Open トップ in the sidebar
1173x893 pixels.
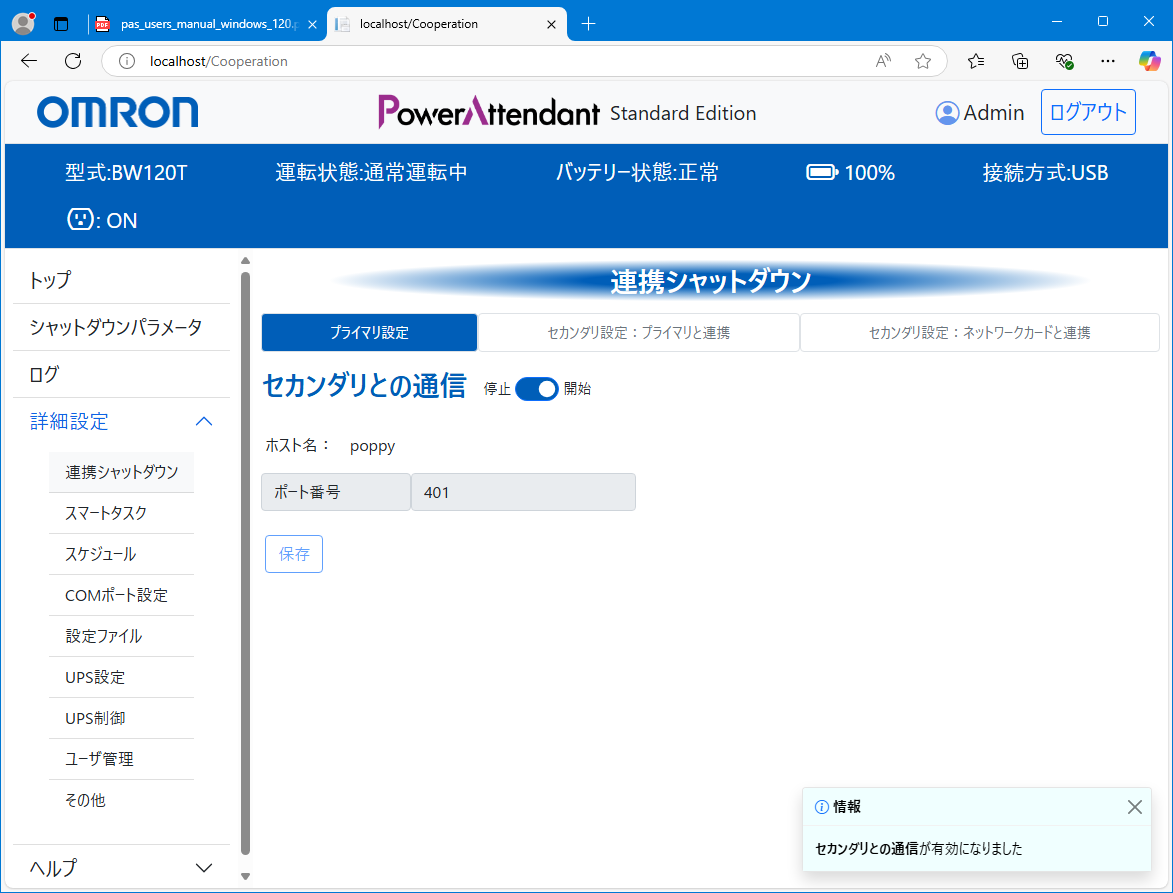121,280
